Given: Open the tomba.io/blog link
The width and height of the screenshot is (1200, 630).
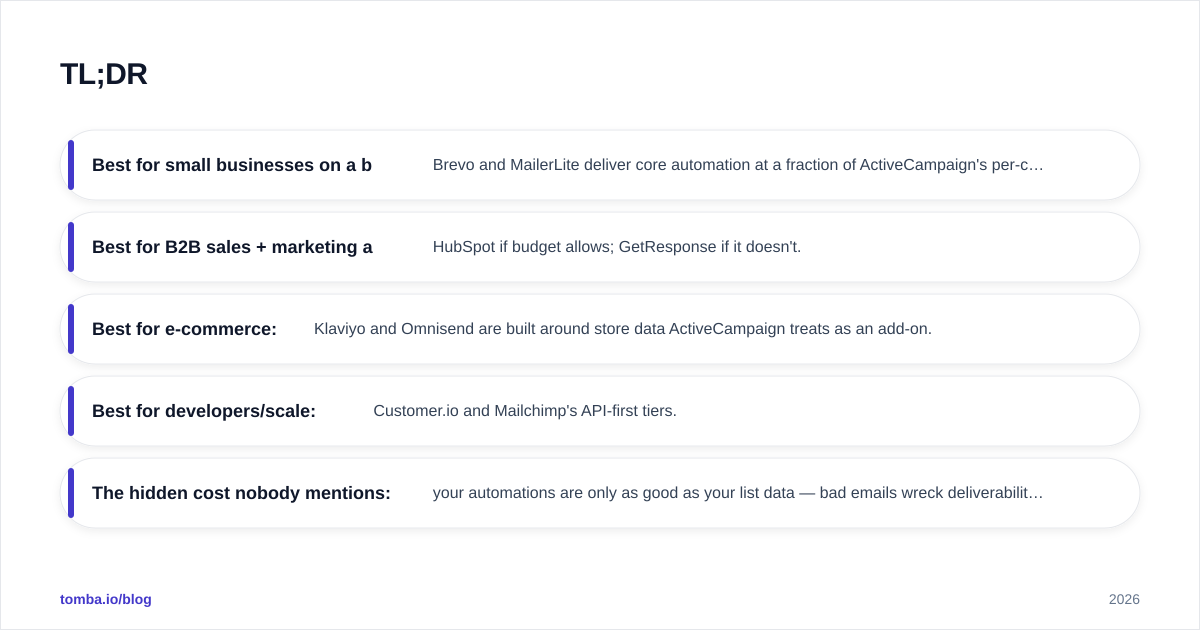Looking at the screenshot, I should (x=106, y=599).
